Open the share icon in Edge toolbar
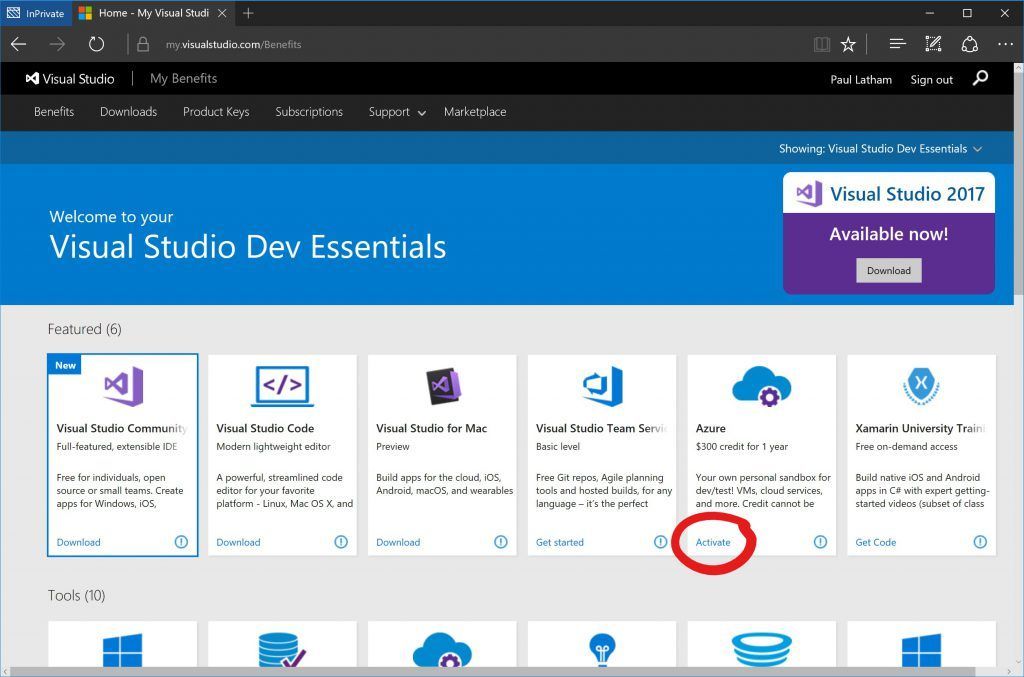The width and height of the screenshot is (1024, 677). coord(970,44)
